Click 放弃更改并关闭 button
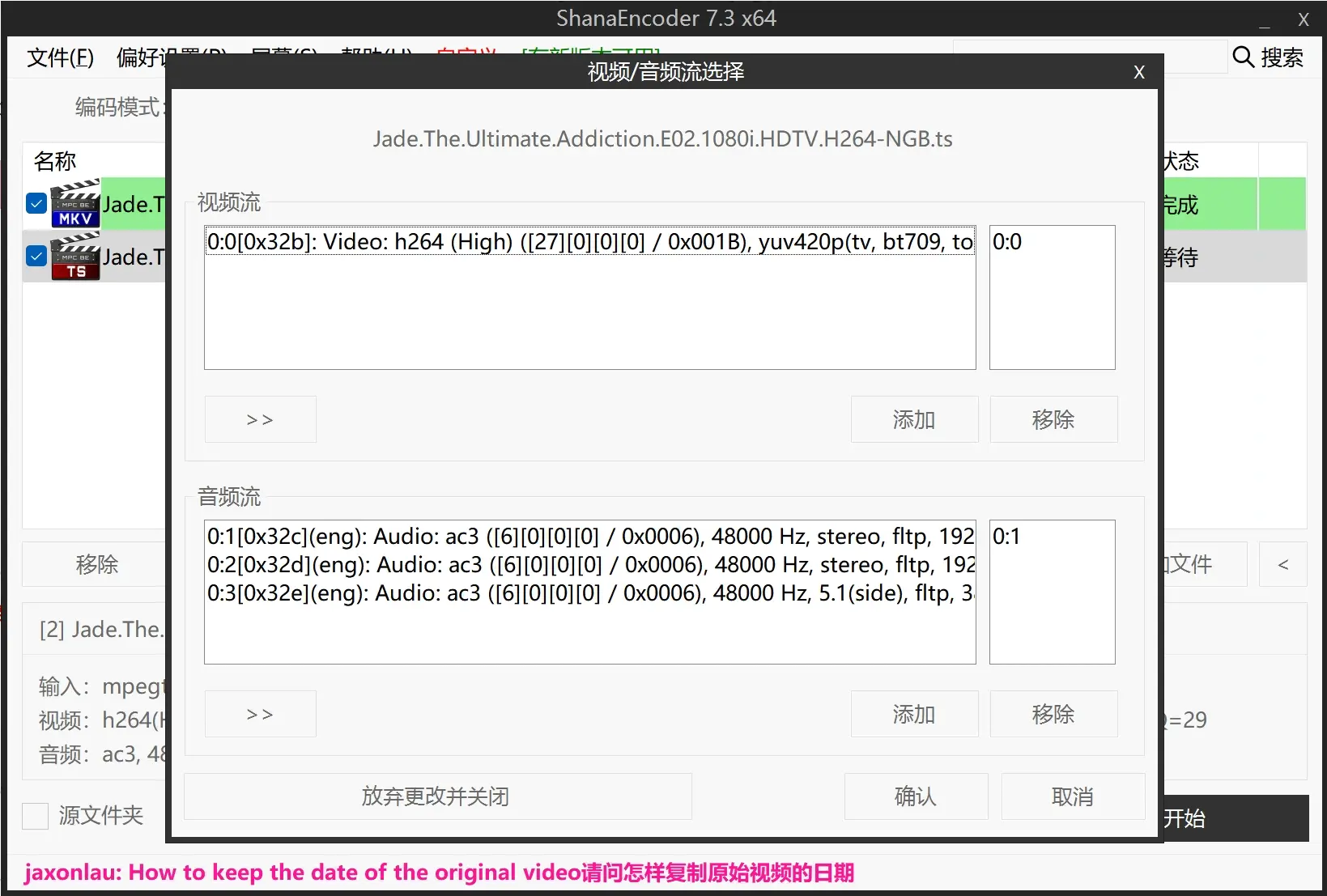Image resolution: width=1327 pixels, height=896 pixels. pos(437,796)
